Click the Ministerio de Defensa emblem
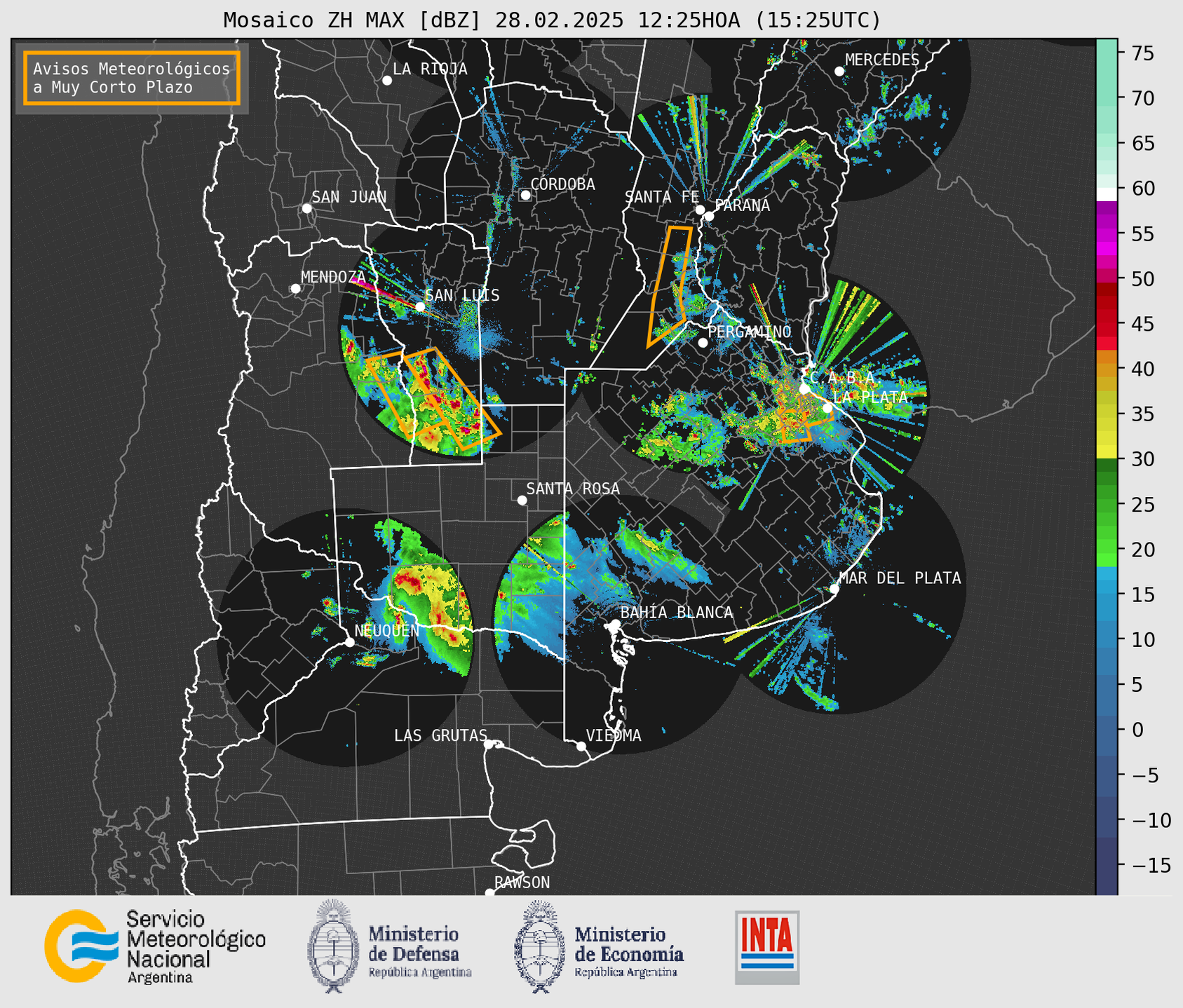 click(x=333, y=946)
